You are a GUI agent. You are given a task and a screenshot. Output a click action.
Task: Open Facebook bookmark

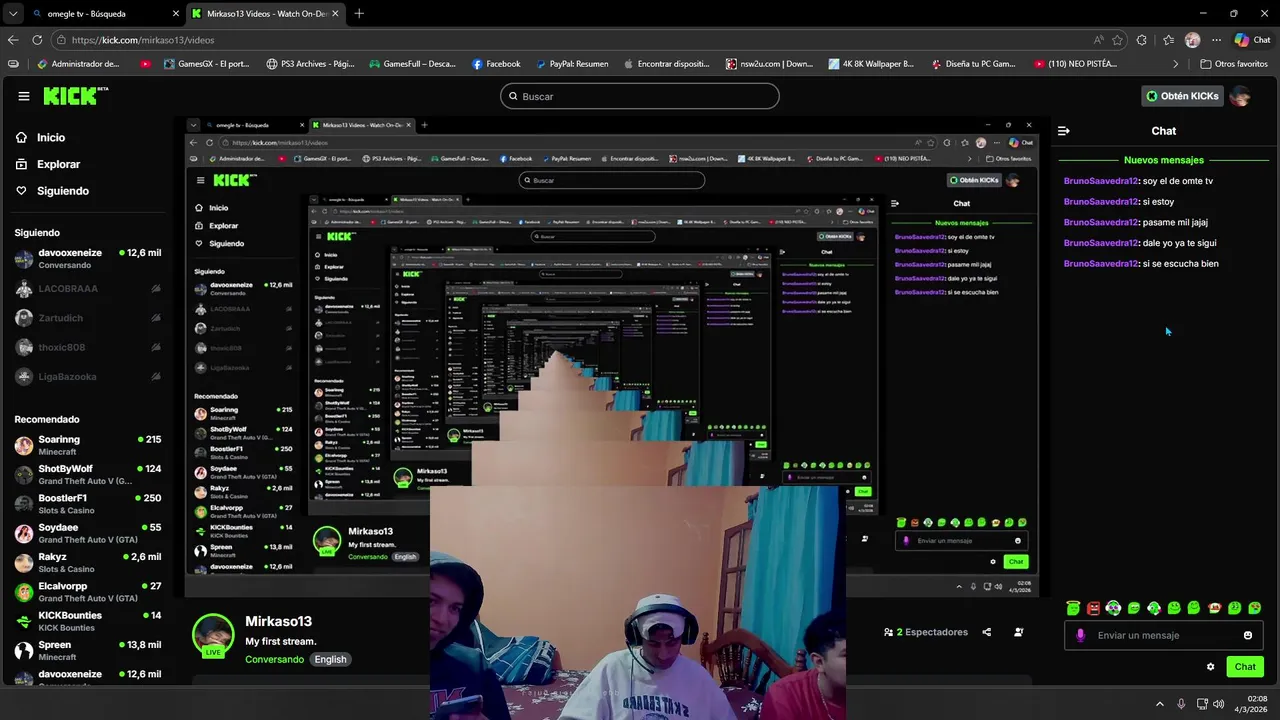click(496, 64)
